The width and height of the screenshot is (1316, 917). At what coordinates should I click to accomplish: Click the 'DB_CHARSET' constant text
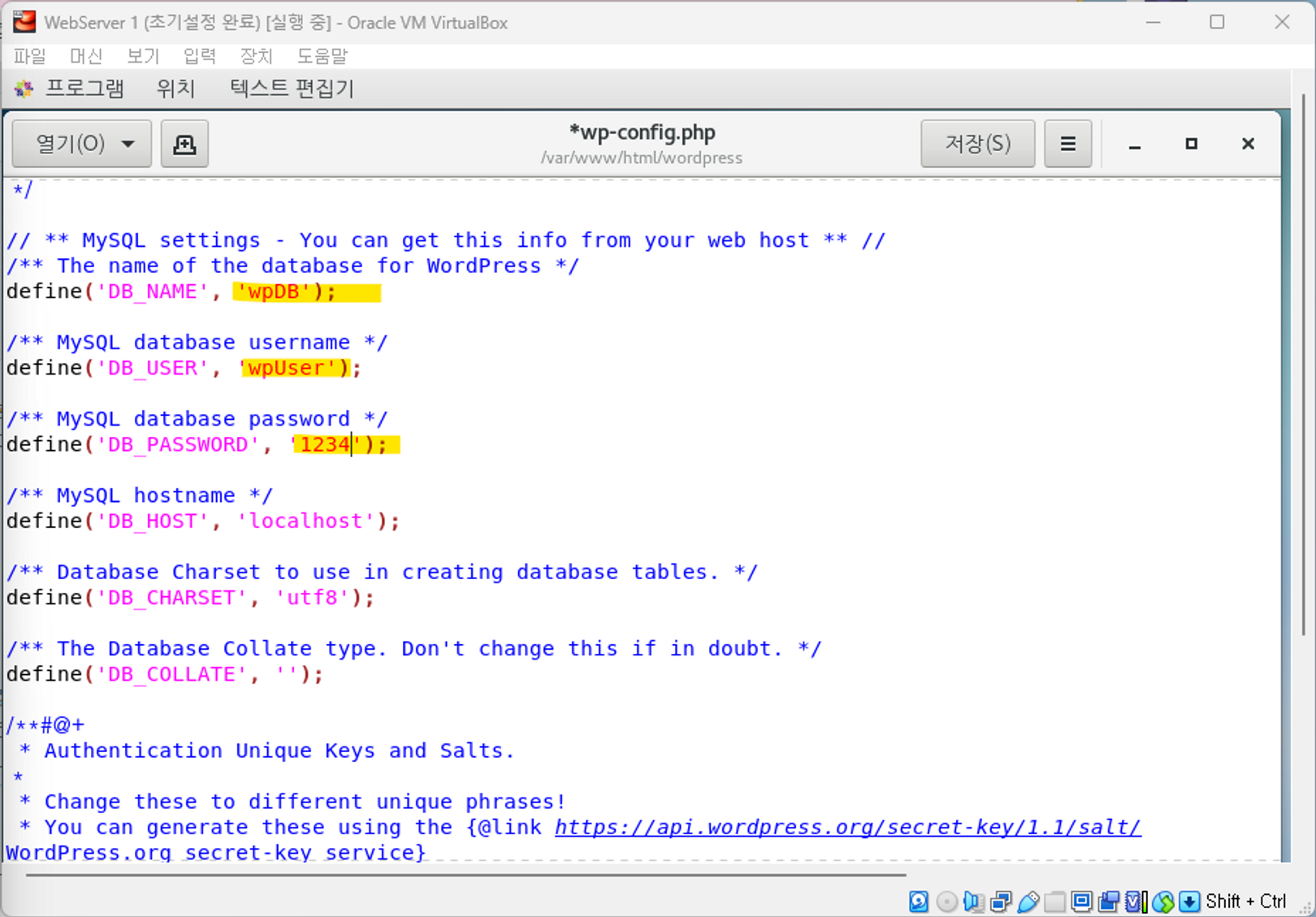coord(171,598)
